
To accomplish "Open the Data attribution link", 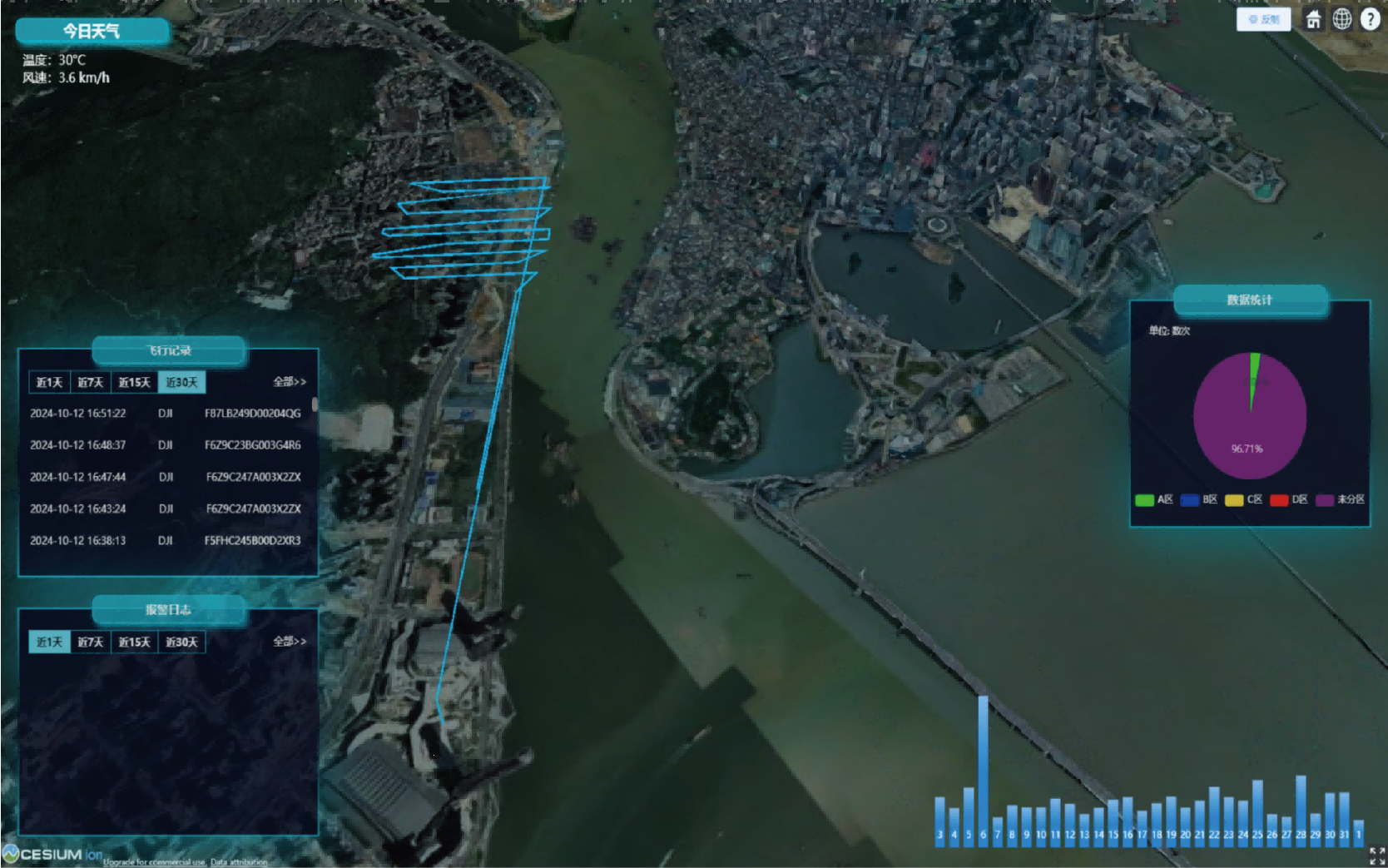I will (239, 862).
